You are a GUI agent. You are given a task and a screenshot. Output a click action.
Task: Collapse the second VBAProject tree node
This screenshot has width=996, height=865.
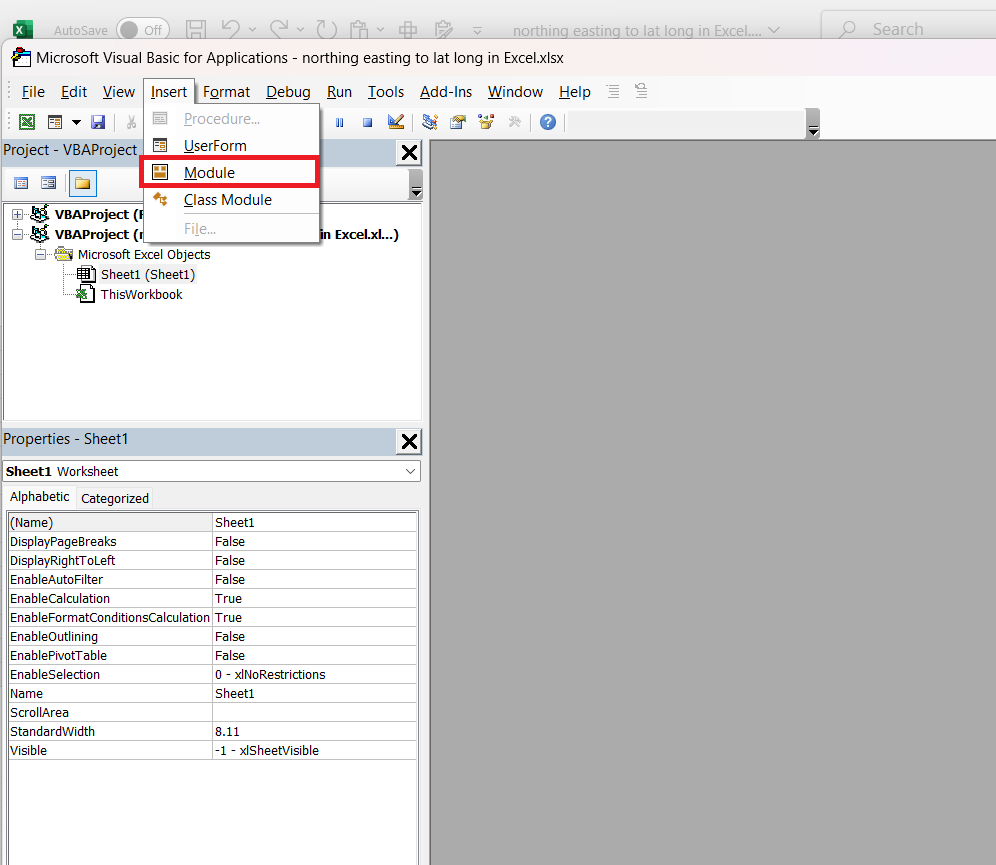click(x=18, y=234)
